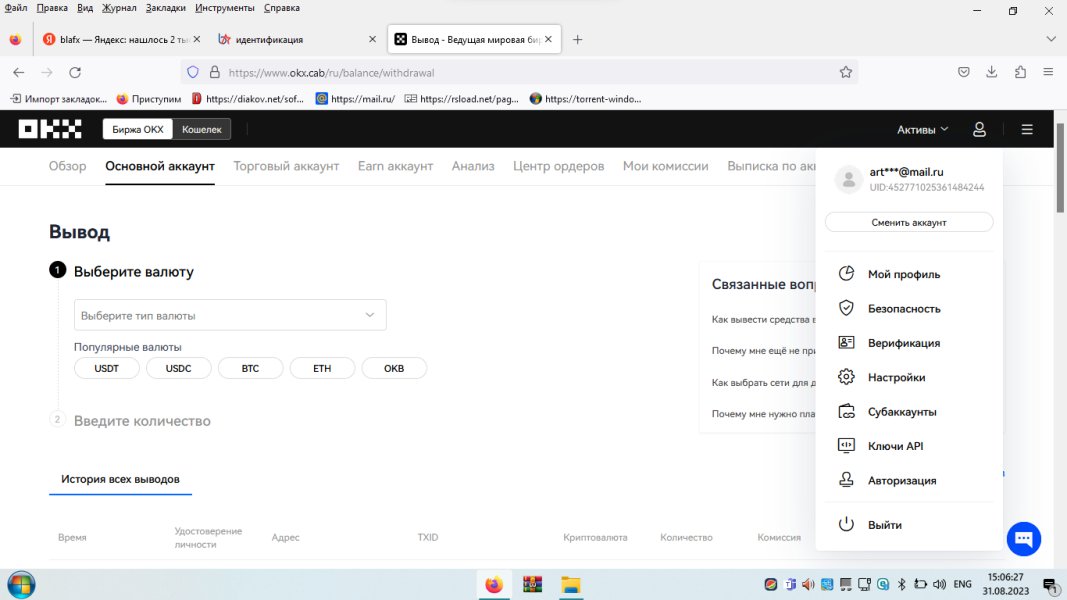Open Firefox from the taskbar
Viewport: 1067px width, 600px height.
494,584
